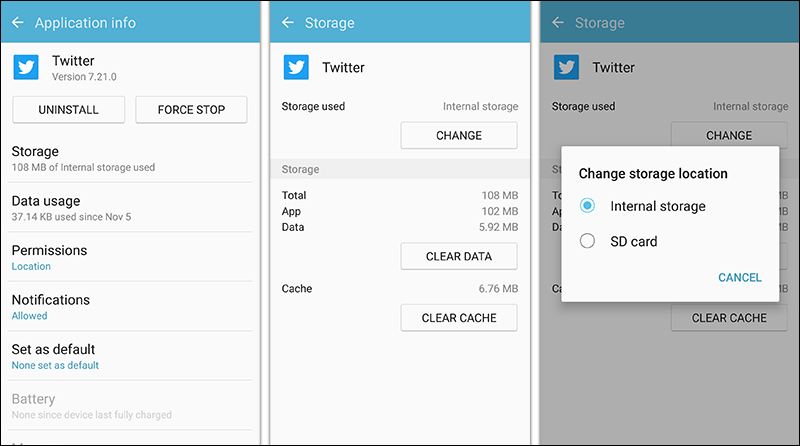Tap 37.14 KB used since Nov 5 text
Image resolution: width=800 pixels, height=446 pixels.
(71, 217)
